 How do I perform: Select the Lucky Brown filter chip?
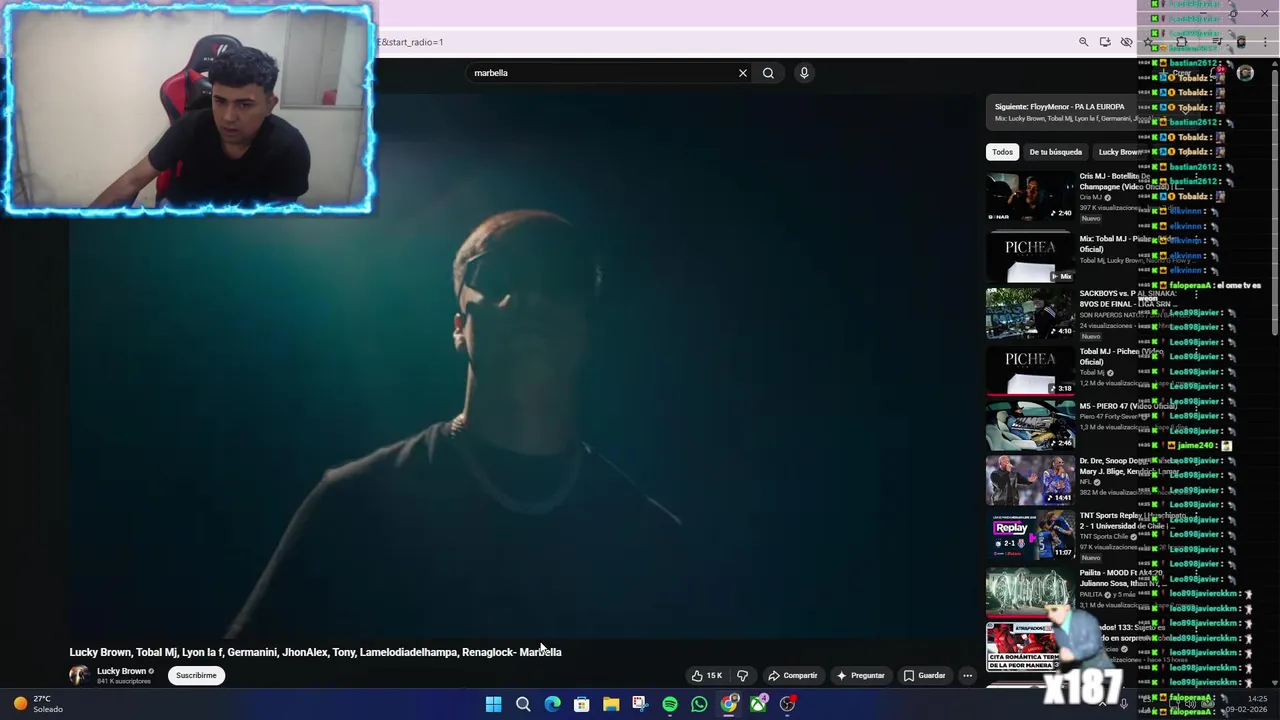(1118, 152)
